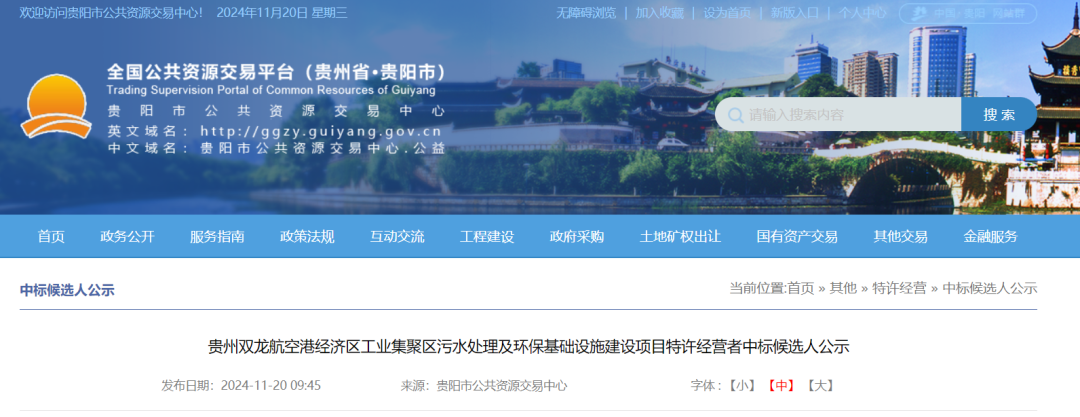Open 政务公开 navigation menu item
The height and width of the screenshot is (417, 1080).
point(127,236)
